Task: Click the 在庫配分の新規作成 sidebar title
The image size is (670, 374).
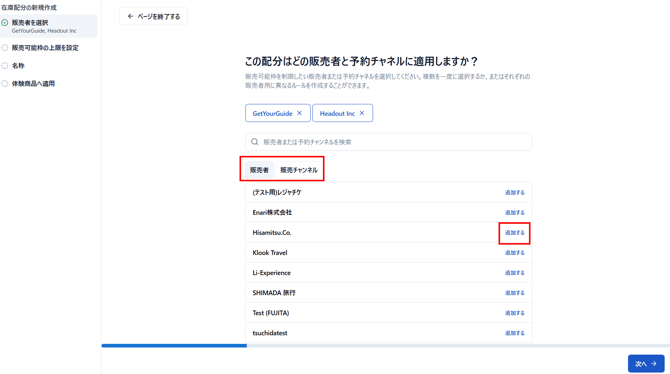Action: pos(29,8)
